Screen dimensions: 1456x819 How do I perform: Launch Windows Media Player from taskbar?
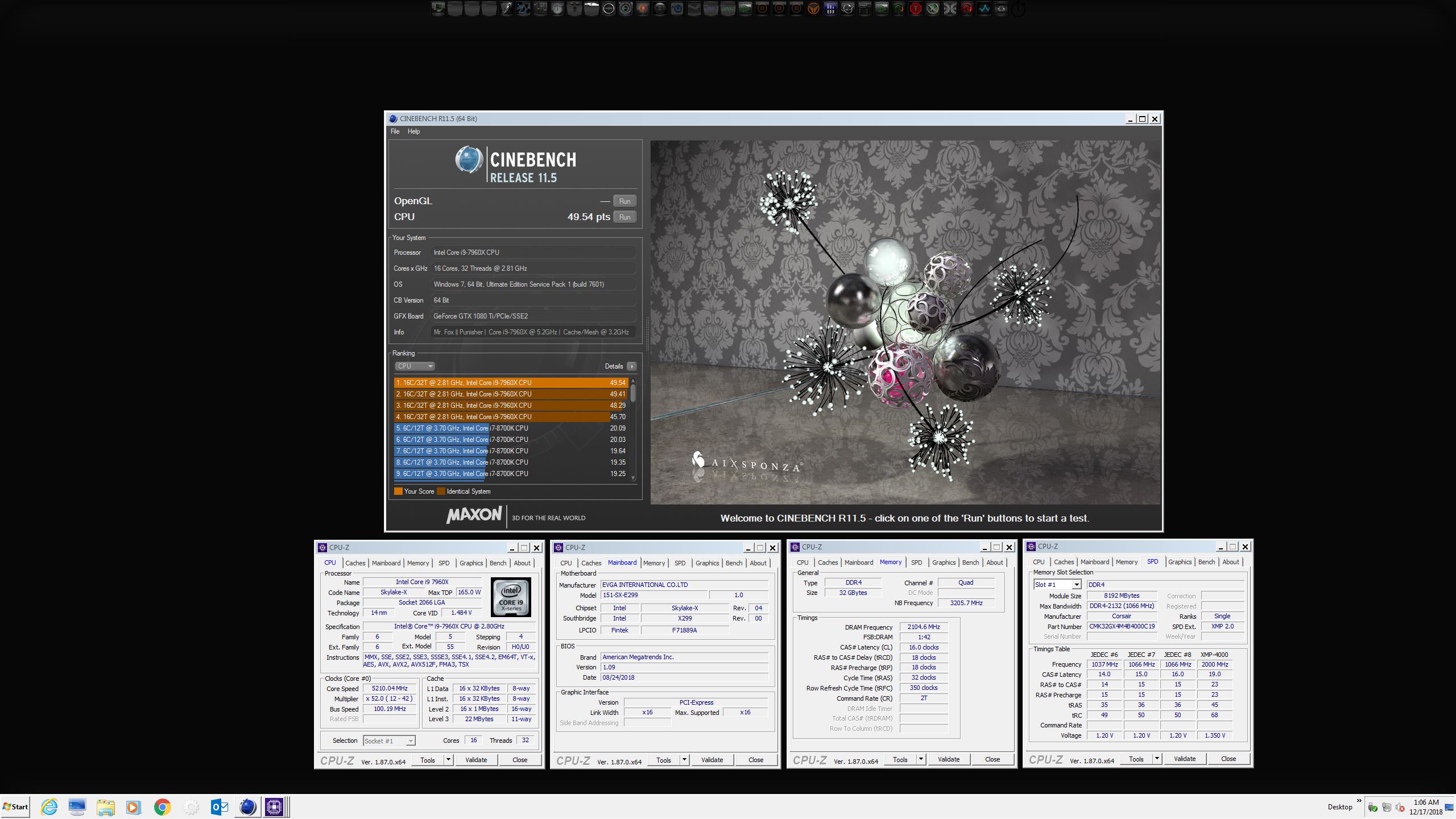[134, 806]
